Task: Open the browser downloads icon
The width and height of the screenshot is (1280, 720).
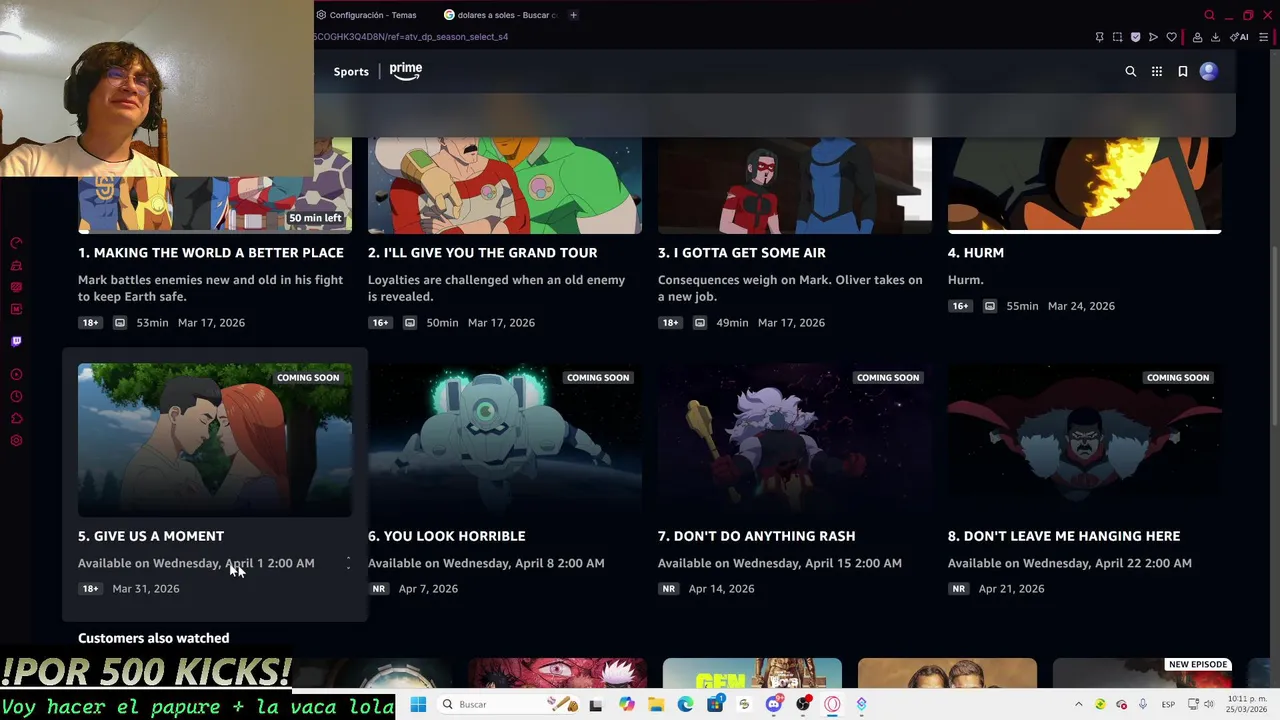Action: click(1215, 37)
